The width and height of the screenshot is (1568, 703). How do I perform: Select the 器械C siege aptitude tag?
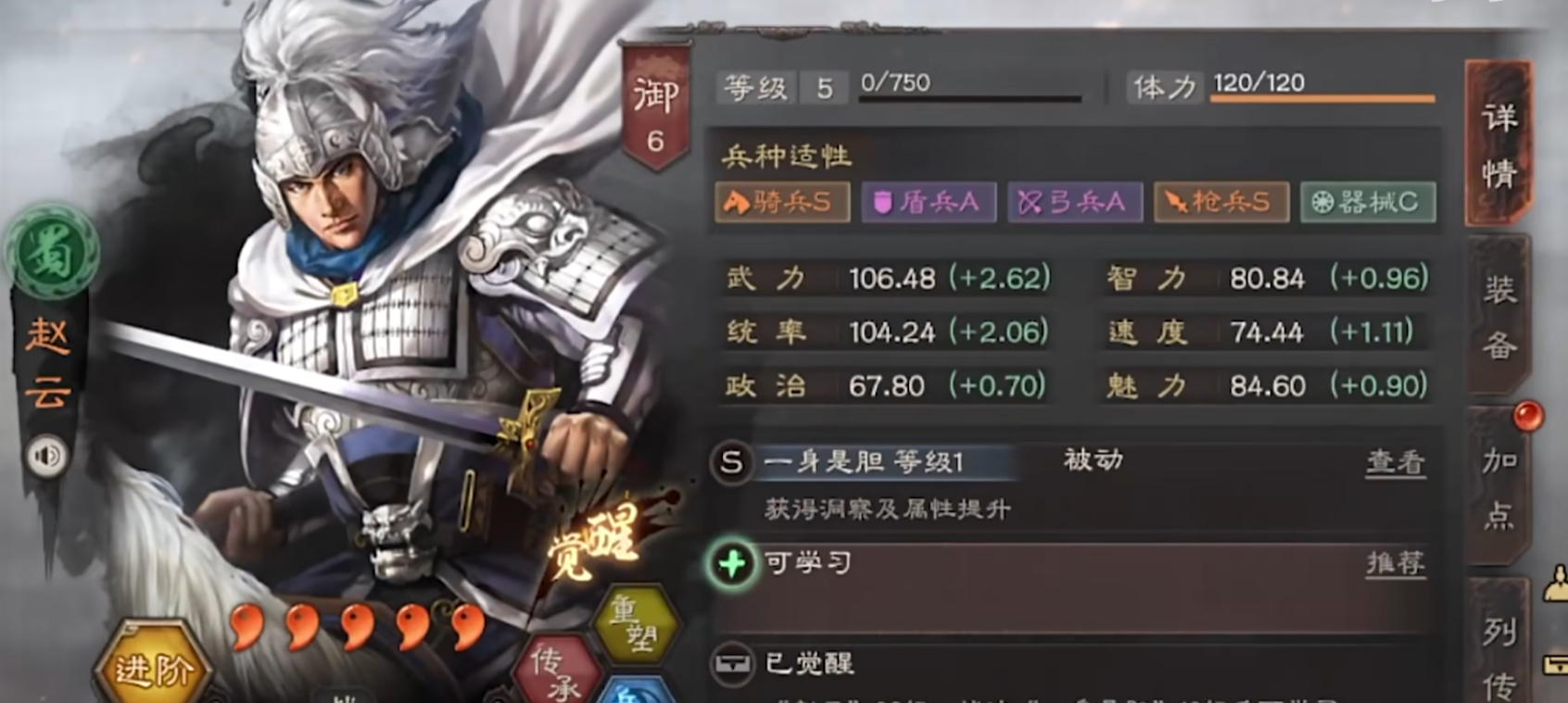tap(1368, 202)
